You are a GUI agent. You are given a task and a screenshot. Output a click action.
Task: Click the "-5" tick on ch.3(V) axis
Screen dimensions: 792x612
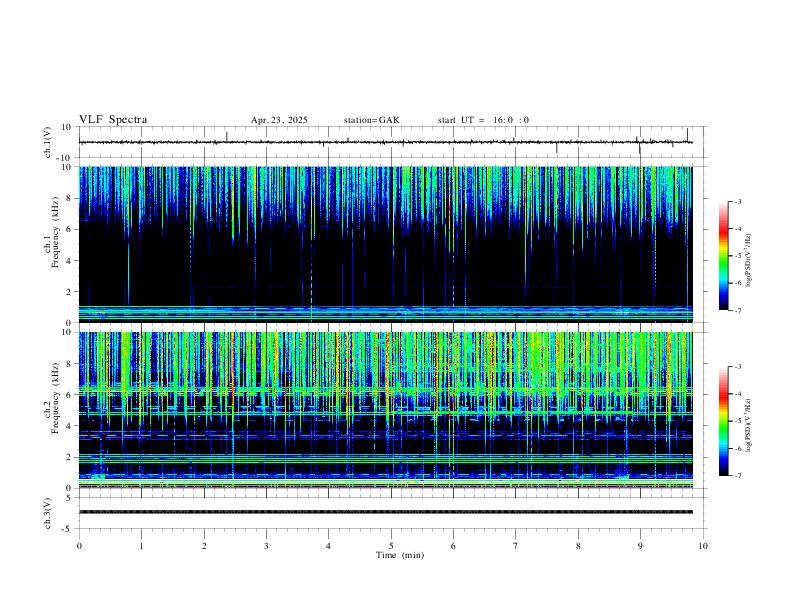click(67, 529)
